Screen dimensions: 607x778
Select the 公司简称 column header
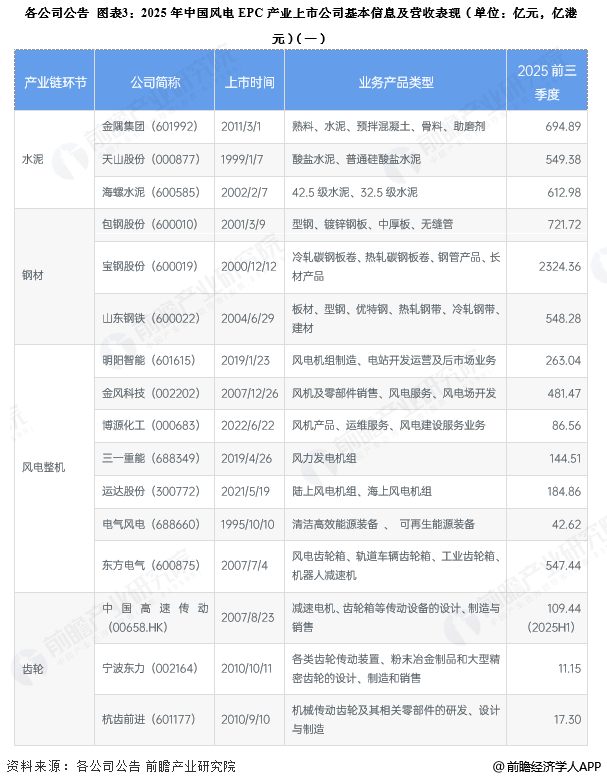point(156,81)
